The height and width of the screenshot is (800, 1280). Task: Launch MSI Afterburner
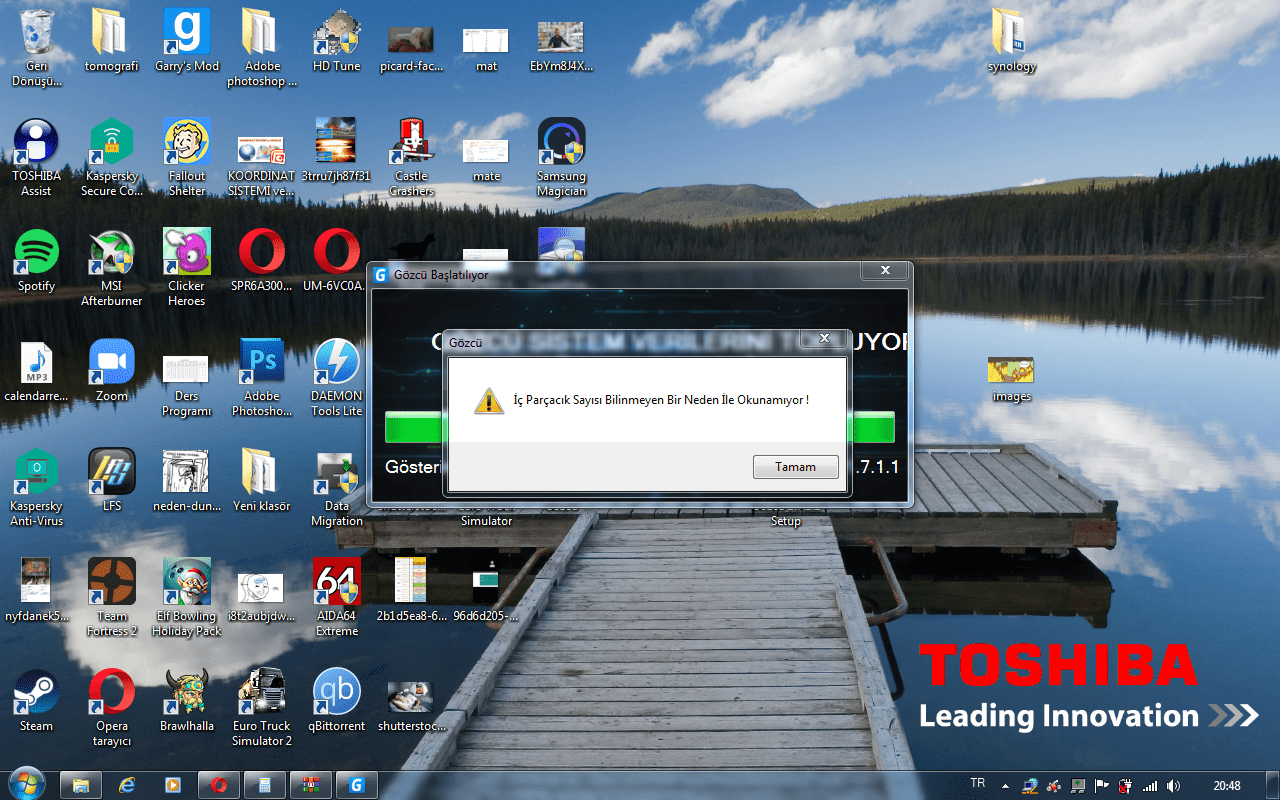pyautogui.click(x=112, y=267)
